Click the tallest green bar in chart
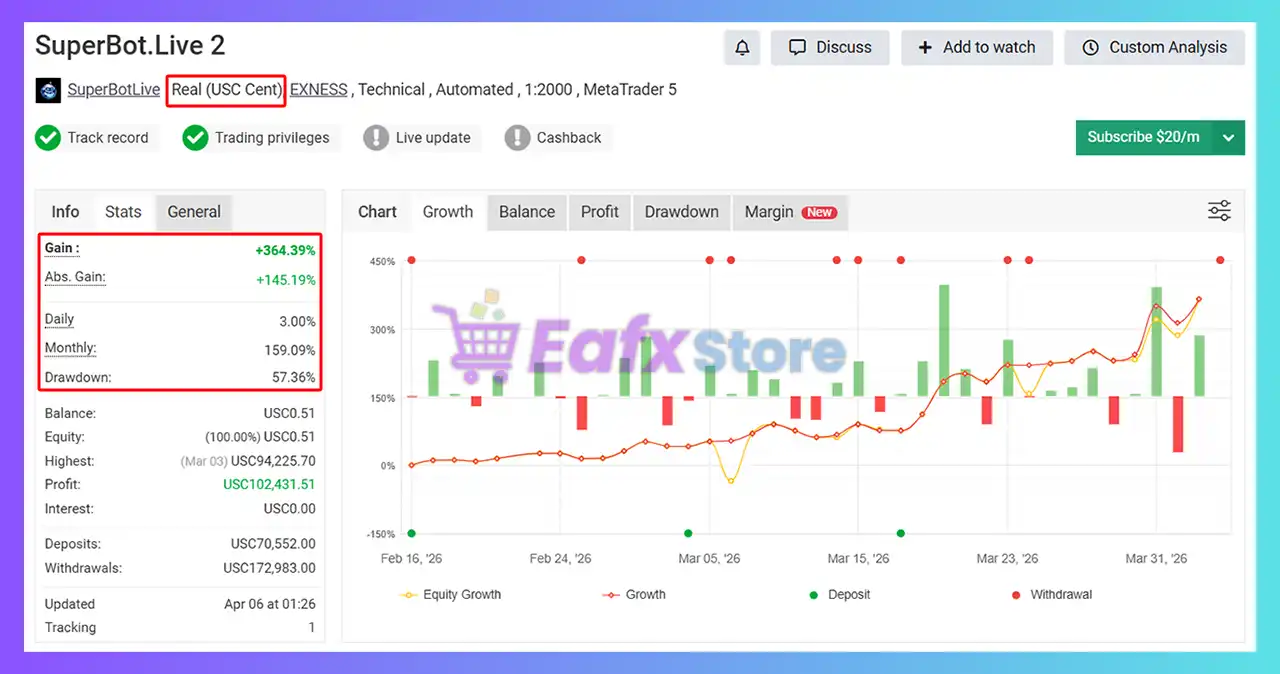Image resolution: width=1280 pixels, height=674 pixels. click(943, 340)
